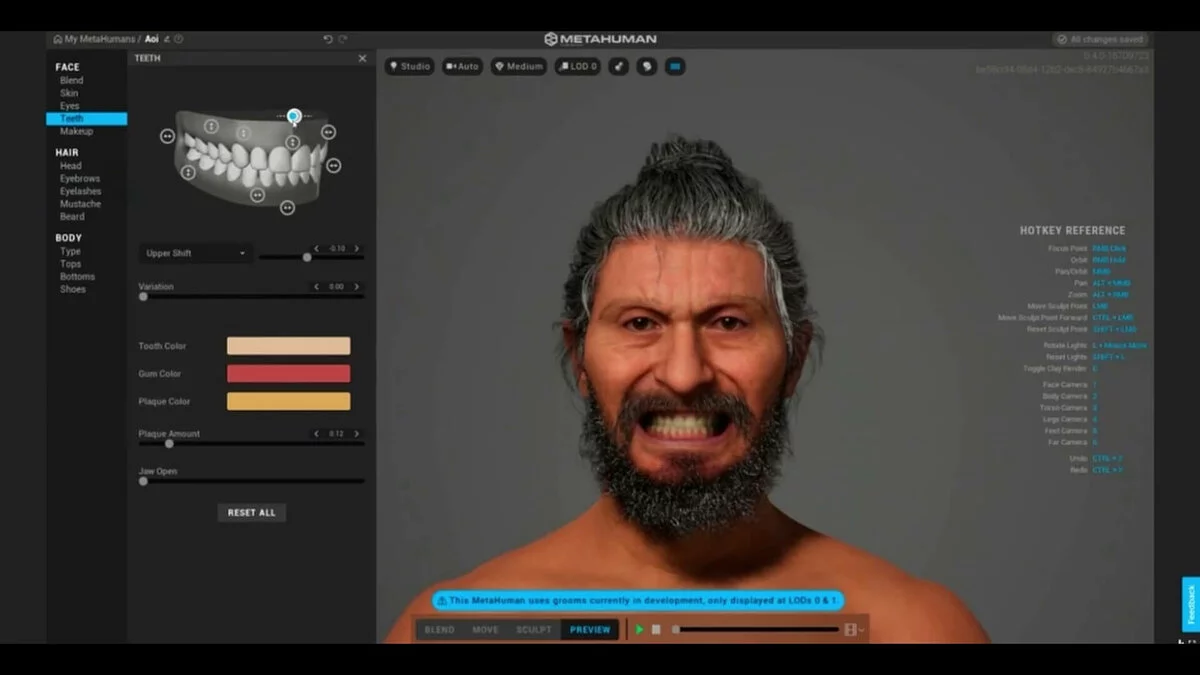Open the Medium quality dropdown
This screenshot has width=1200, height=675.
518,66
